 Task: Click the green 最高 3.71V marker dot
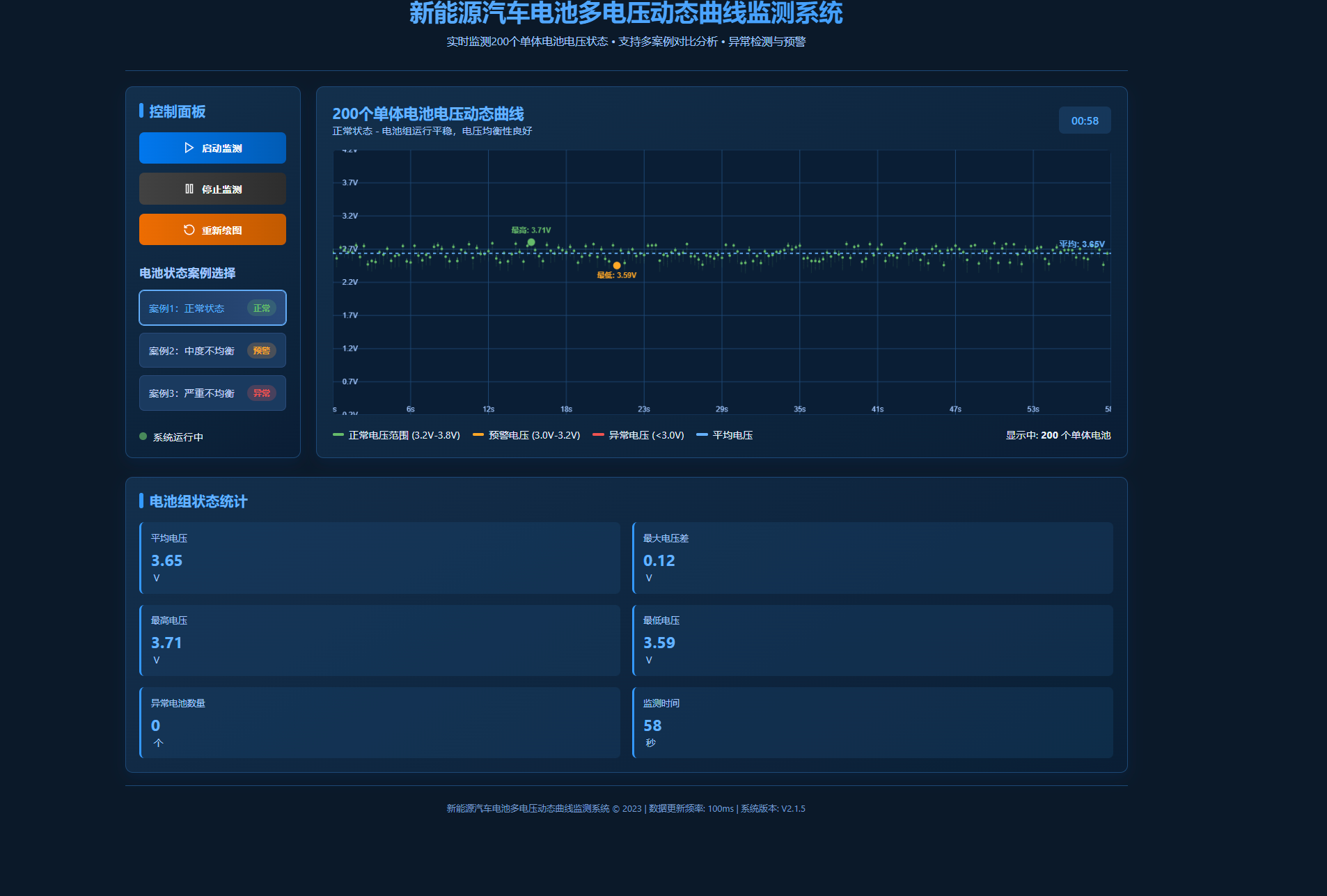tap(531, 242)
